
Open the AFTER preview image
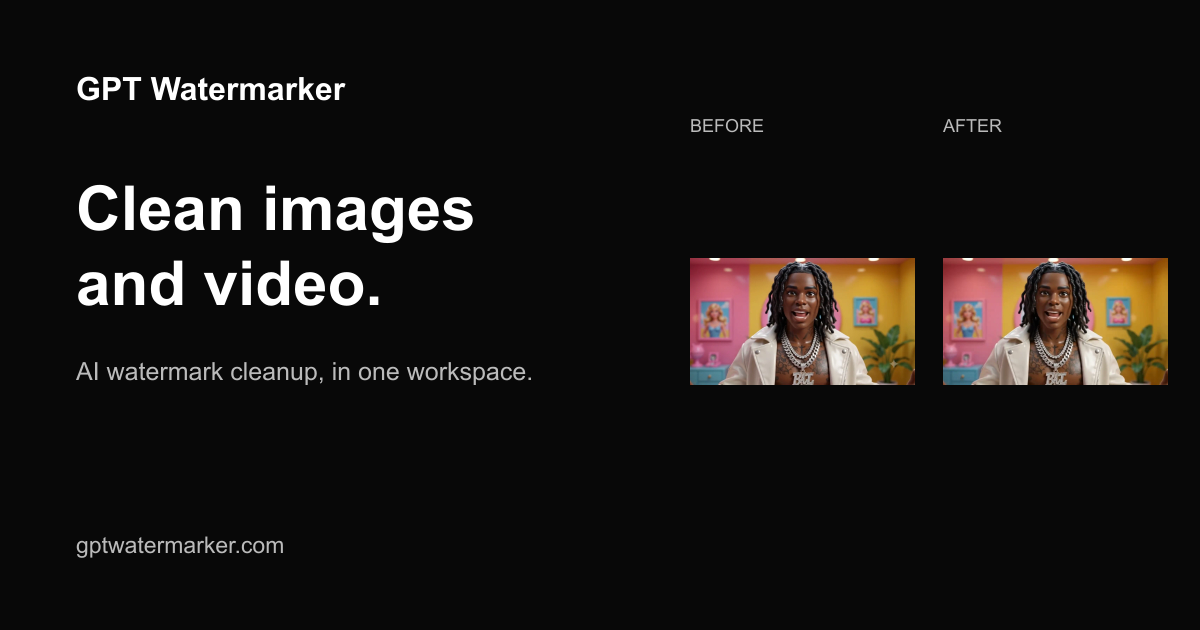coord(1055,321)
